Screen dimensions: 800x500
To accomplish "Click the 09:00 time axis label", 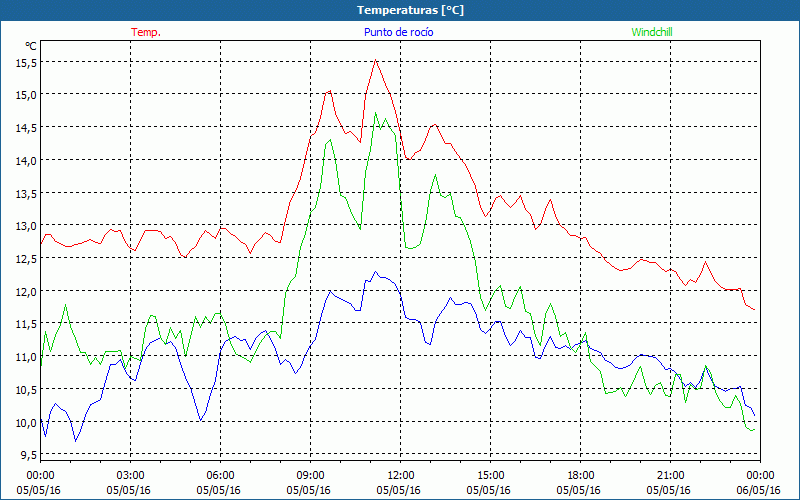I will click(310, 475).
